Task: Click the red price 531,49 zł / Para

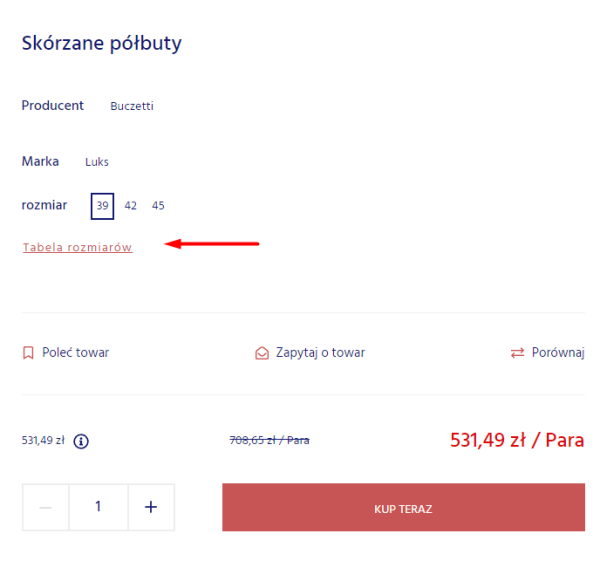Action: tap(517, 440)
